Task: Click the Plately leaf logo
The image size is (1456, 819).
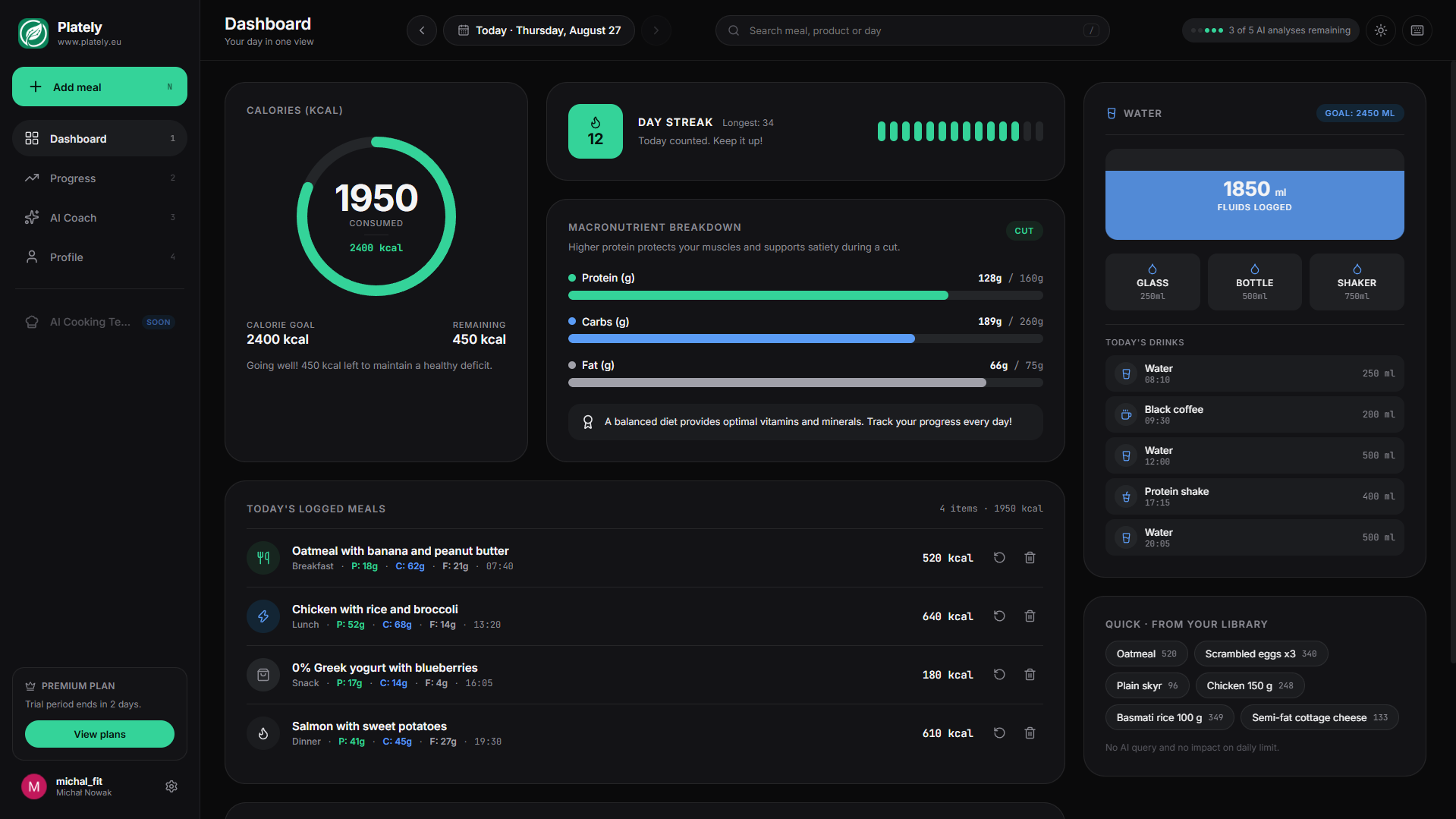Action: pos(33,33)
